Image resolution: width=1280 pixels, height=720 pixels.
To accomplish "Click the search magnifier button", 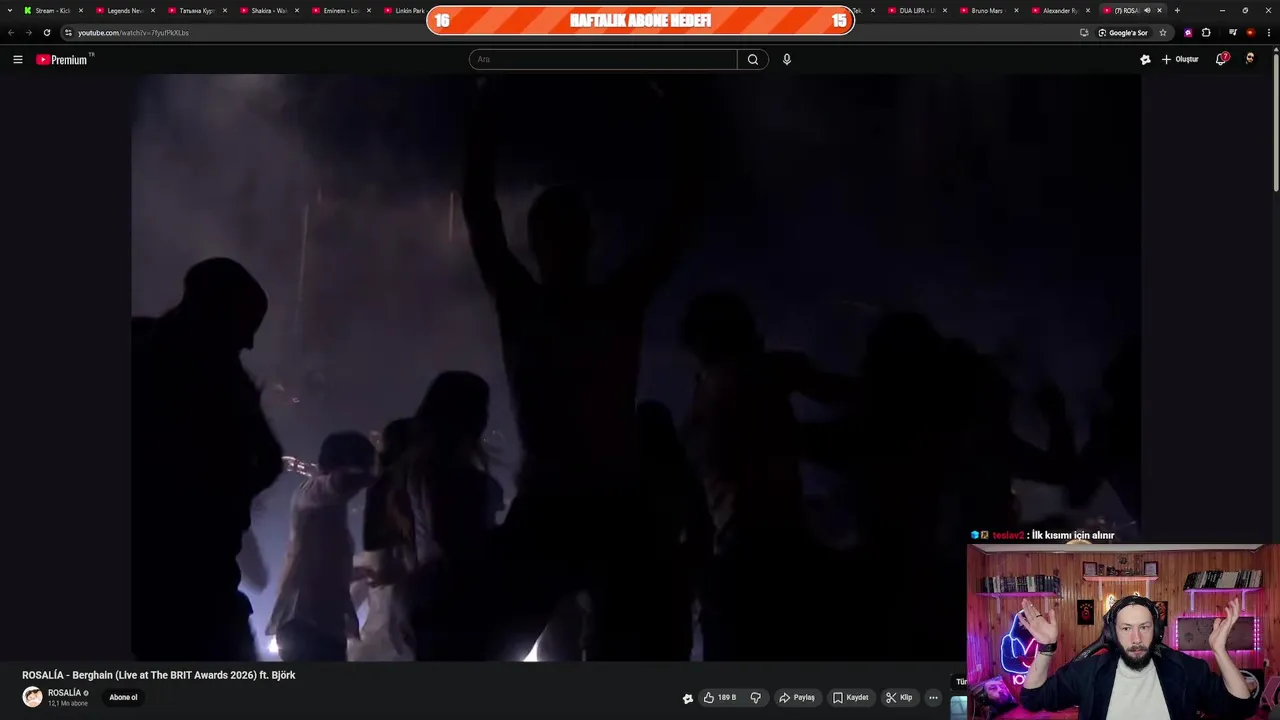I will click(753, 59).
